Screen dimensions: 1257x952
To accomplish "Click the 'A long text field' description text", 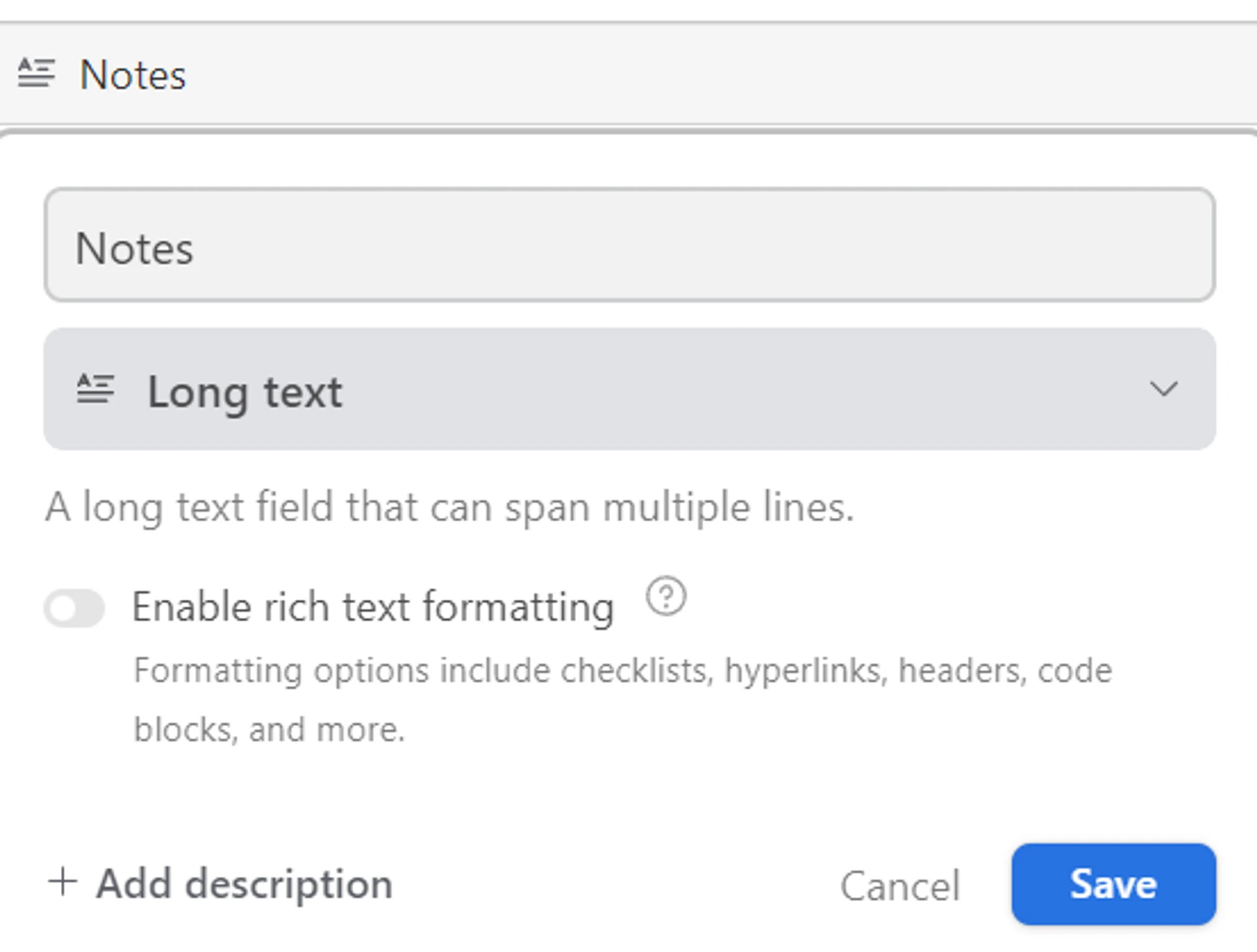I will [x=450, y=507].
